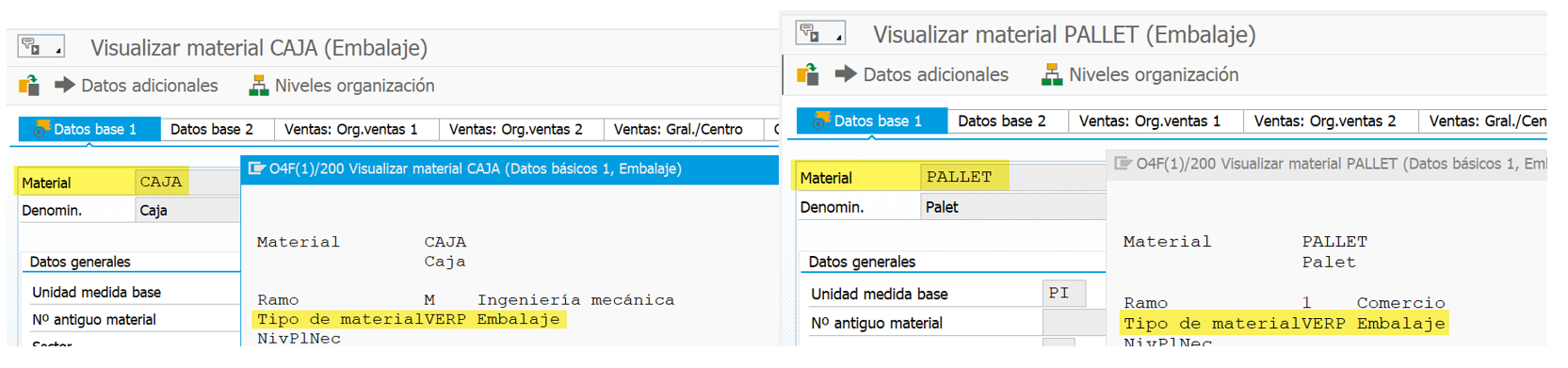This screenshot has width=1568, height=368.
Task: Switch to Ventas: Org.ventas 2 tab for PALLET
Action: click(x=1324, y=120)
